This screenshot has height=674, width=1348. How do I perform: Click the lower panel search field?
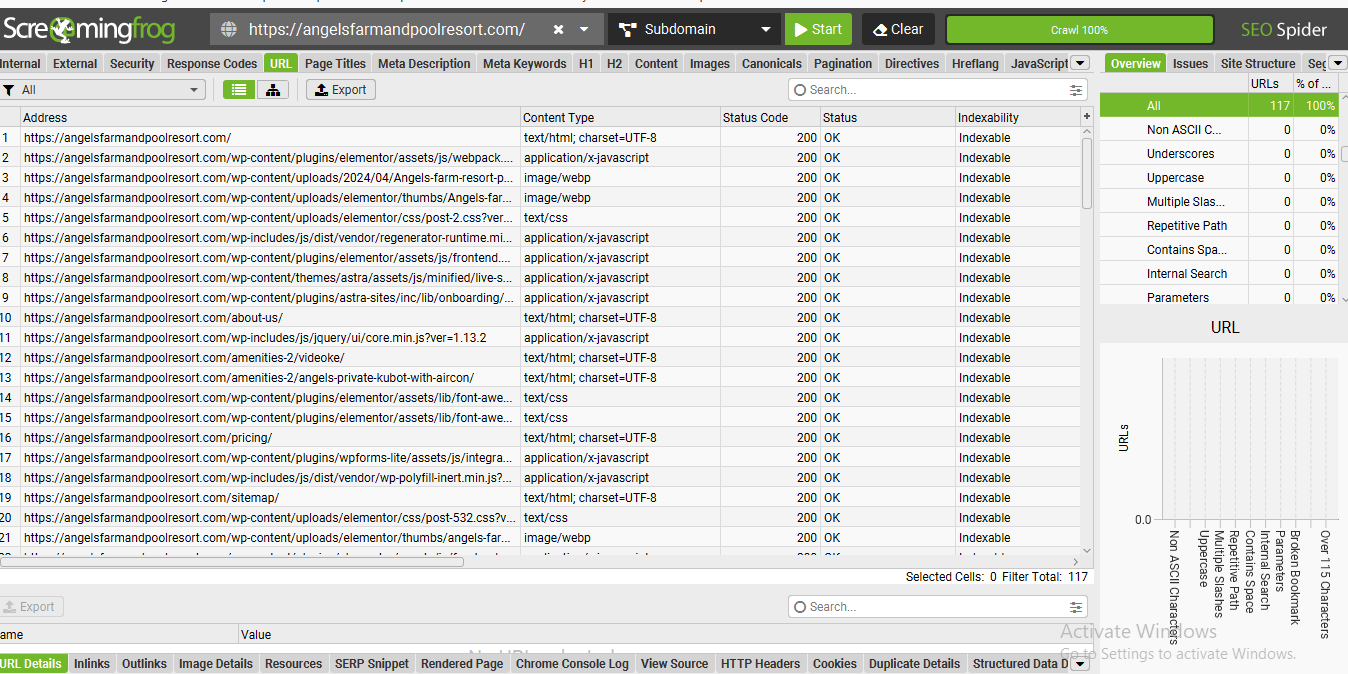pyautogui.click(x=928, y=607)
